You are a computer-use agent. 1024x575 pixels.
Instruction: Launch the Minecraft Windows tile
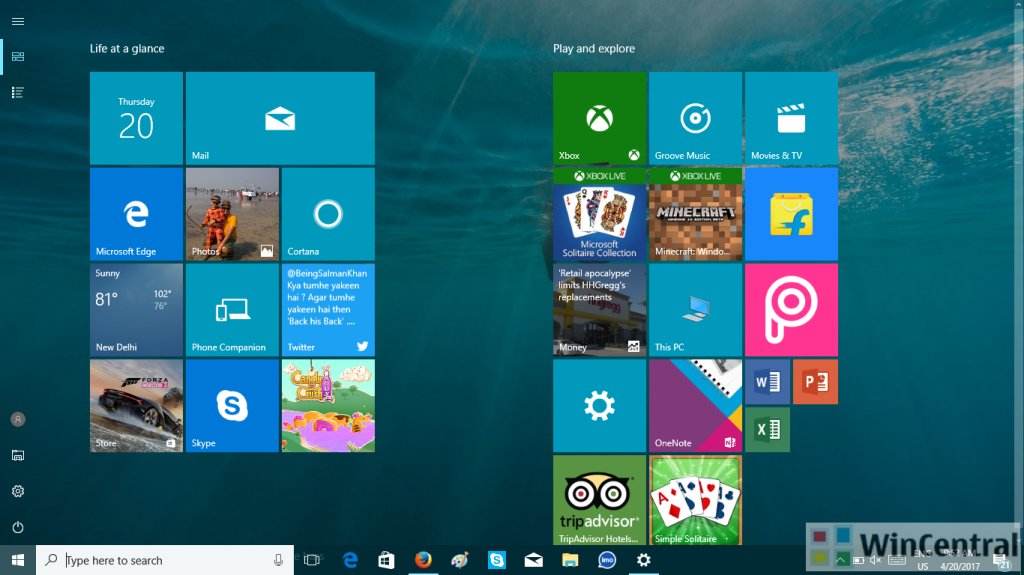(x=696, y=214)
